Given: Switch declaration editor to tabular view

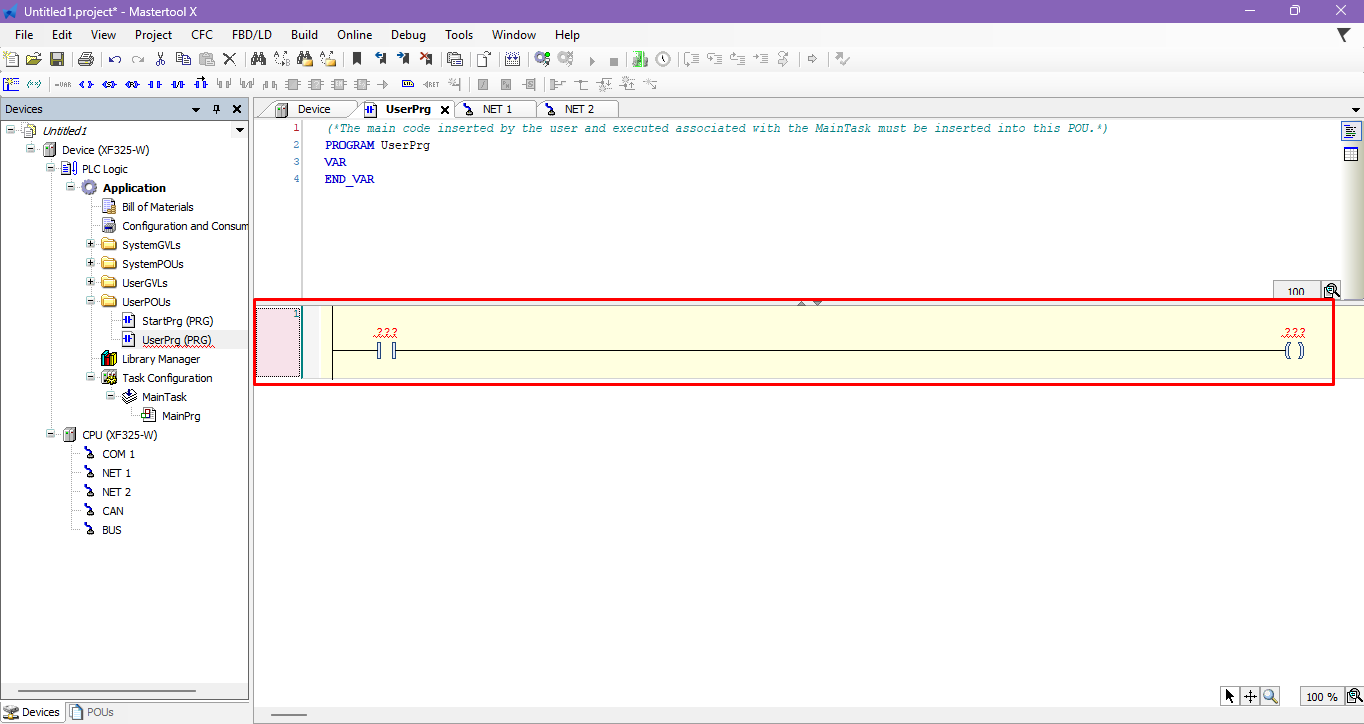Looking at the screenshot, I should 1351,154.
